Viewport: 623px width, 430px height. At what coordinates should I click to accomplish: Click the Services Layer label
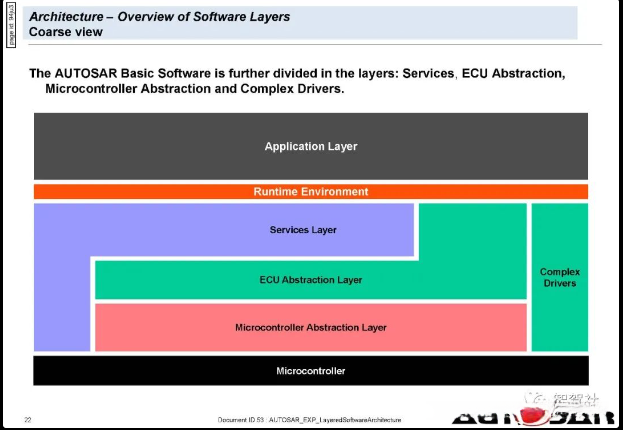coord(303,230)
